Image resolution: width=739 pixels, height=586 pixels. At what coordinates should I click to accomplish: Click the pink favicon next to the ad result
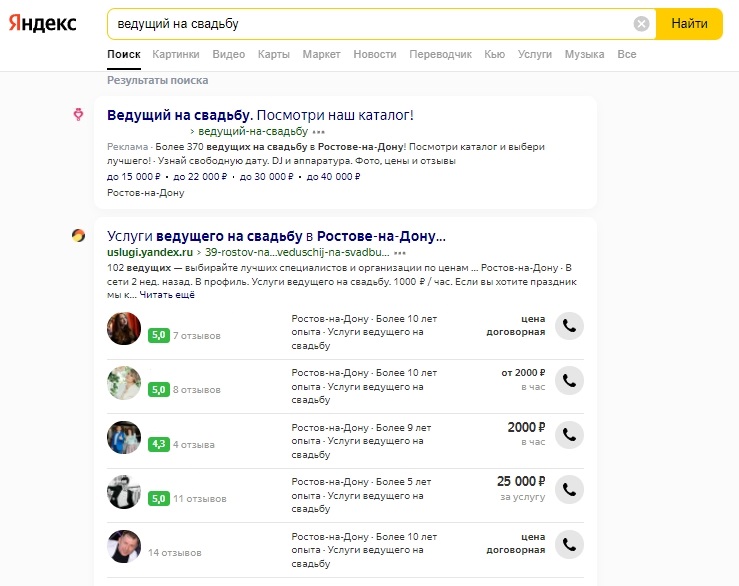point(78,114)
